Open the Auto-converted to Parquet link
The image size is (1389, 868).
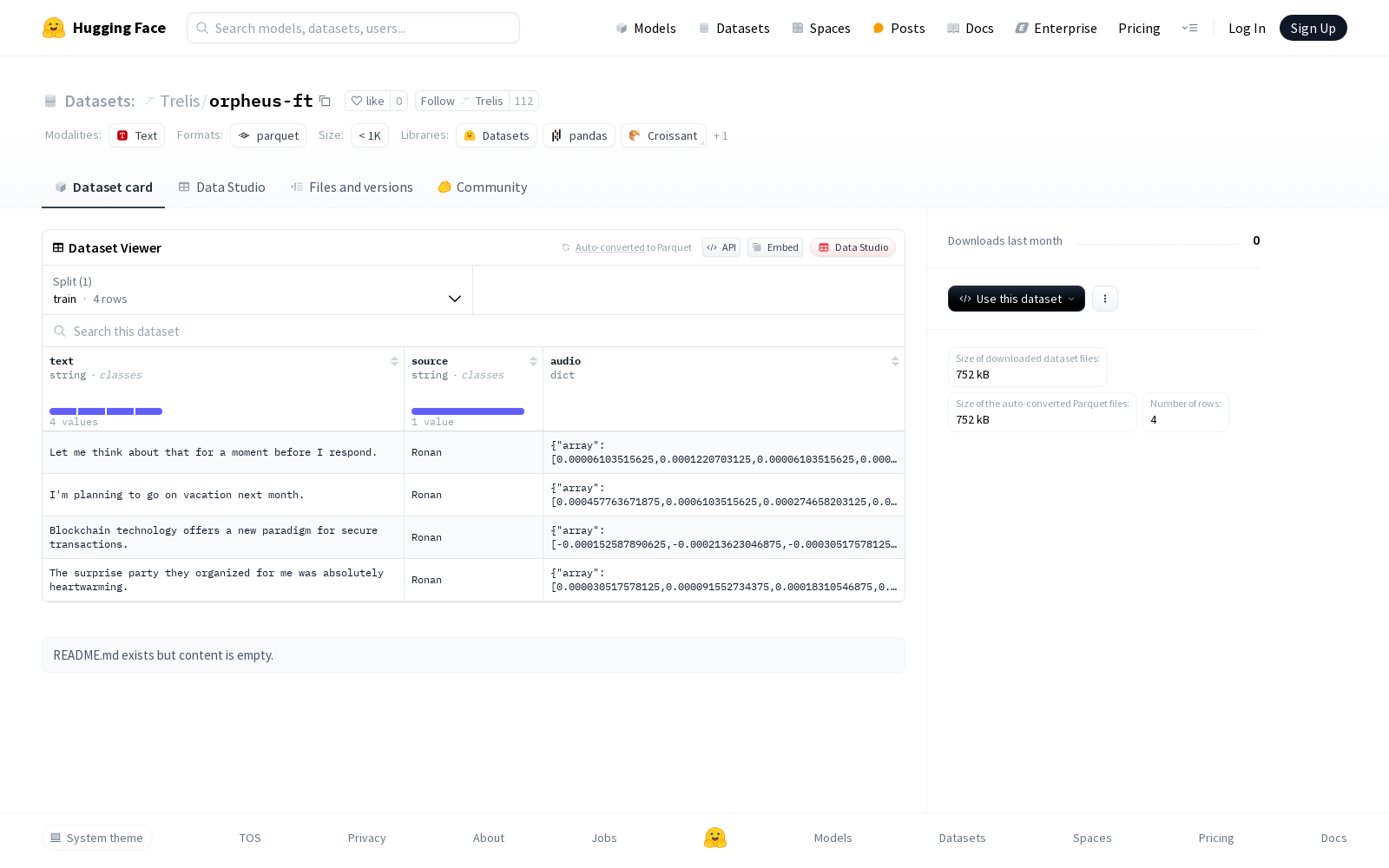633,247
